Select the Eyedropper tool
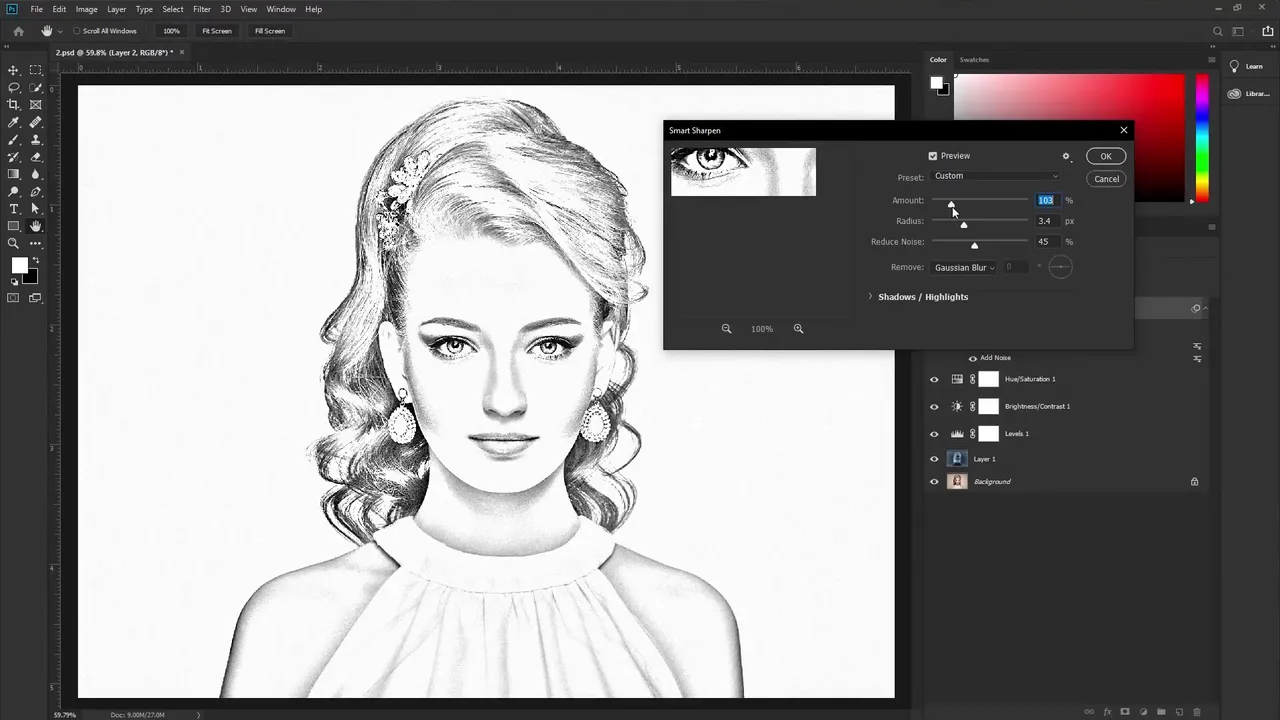Screen dimensions: 1280x720 click(14, 122)
